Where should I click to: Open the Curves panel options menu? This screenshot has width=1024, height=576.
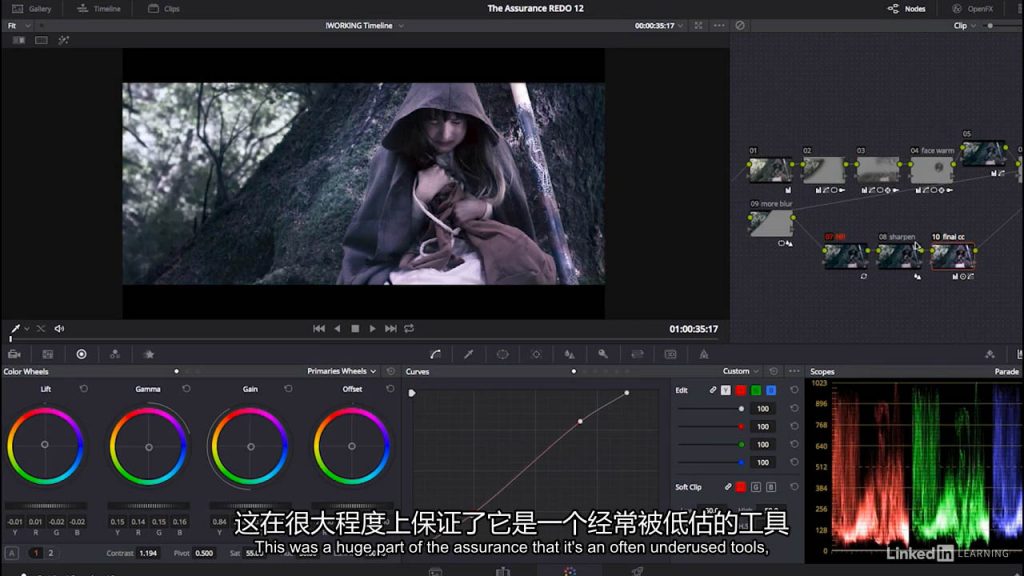click(x=794, y=371)
